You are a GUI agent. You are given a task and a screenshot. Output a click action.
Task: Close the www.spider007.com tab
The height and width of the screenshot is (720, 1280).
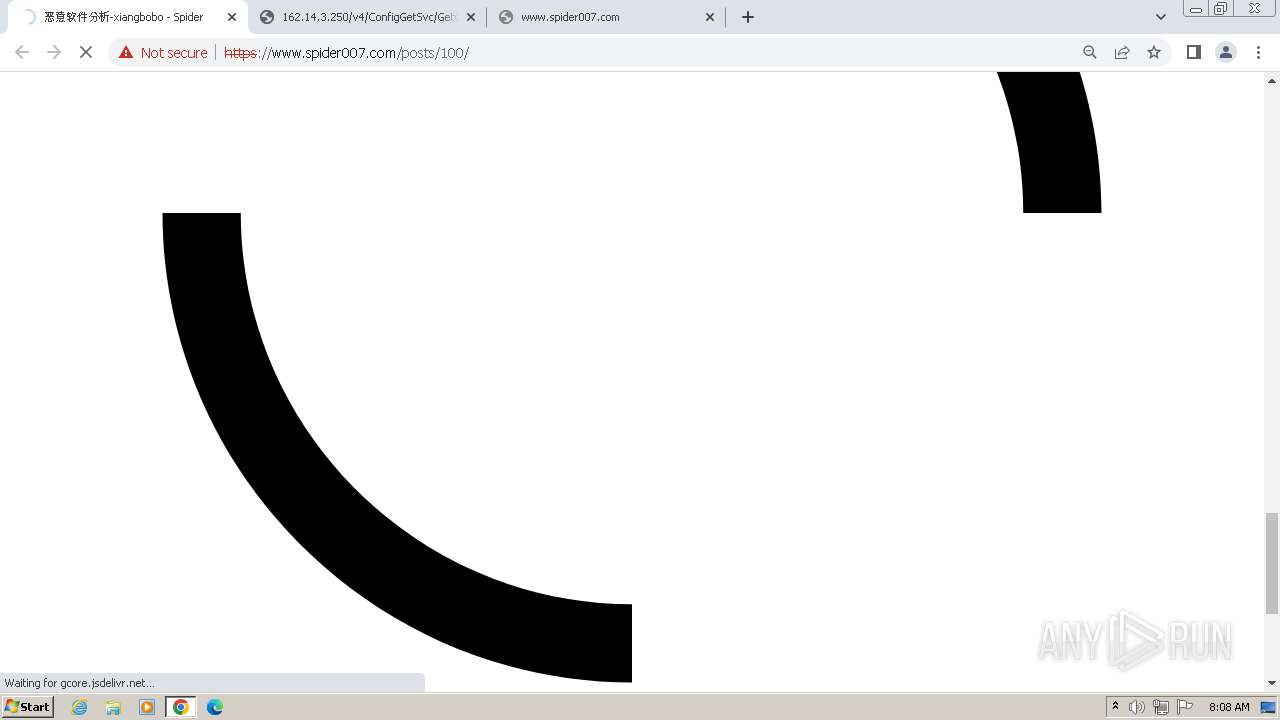(x=710, y=17)
